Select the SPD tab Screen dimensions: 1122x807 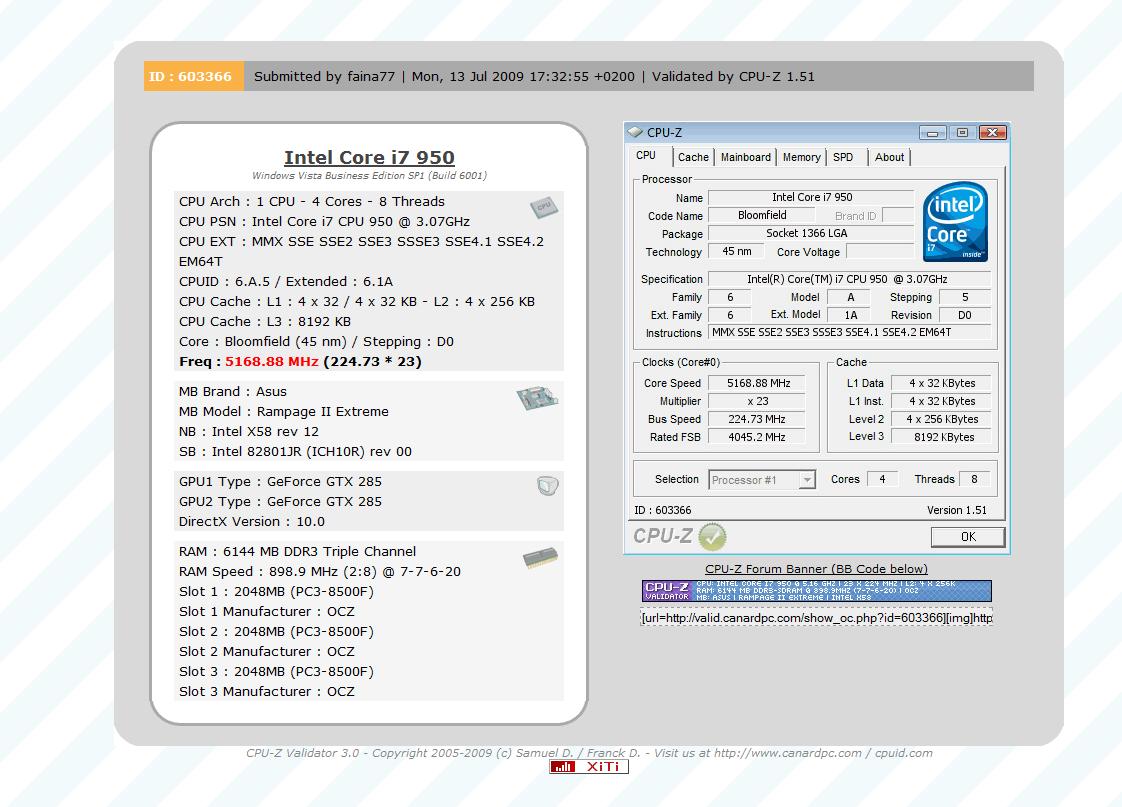(x=843, y=157)
